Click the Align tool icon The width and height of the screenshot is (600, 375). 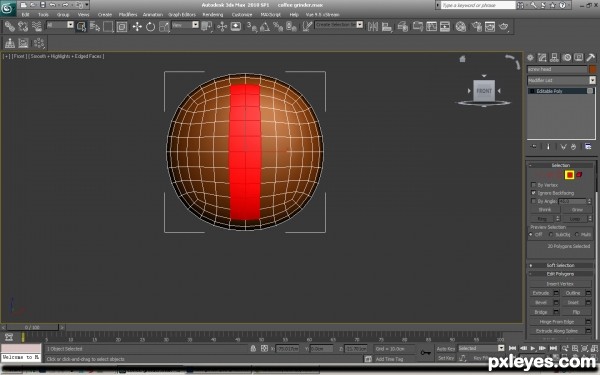(x=387, y=26)
